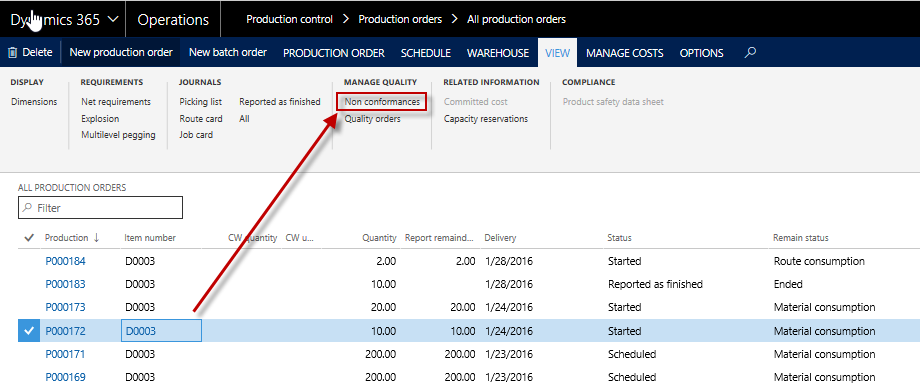Select the WAREHOUSE tab
The image size is (920, 392).
click(x=498, y=53)
